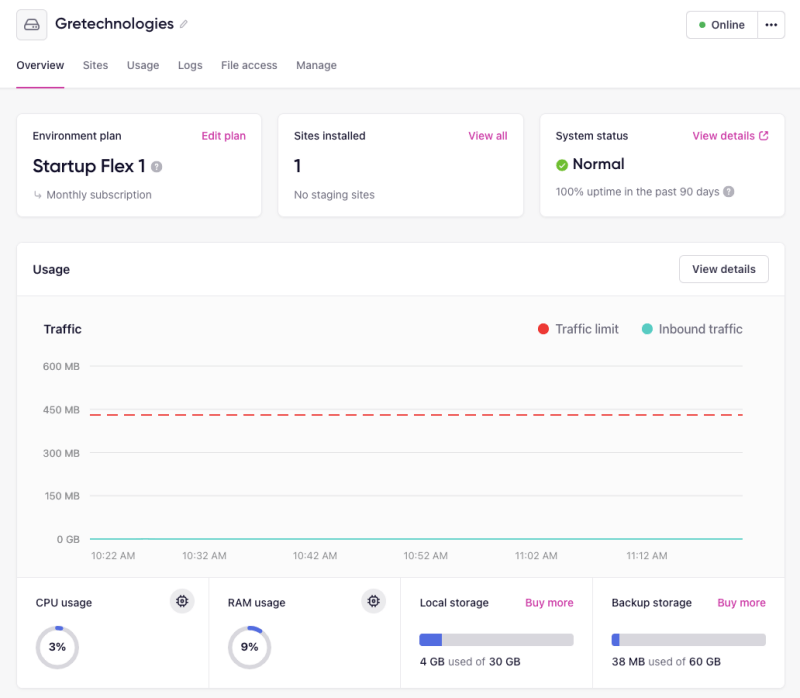Click the Online status badge
This screenshot has width=800, height=698.
[721, 24]
